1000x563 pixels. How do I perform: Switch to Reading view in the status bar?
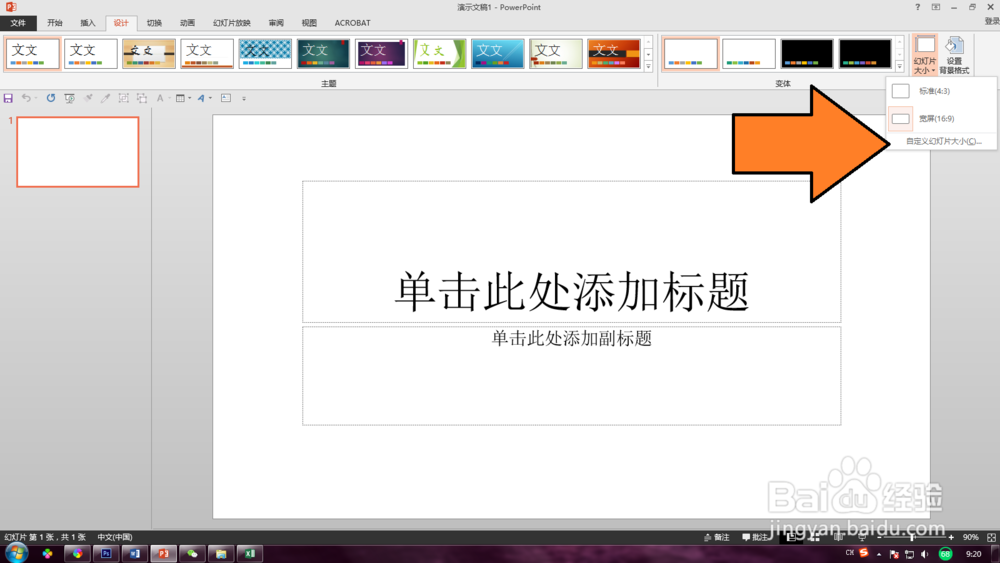click(839, 537)
